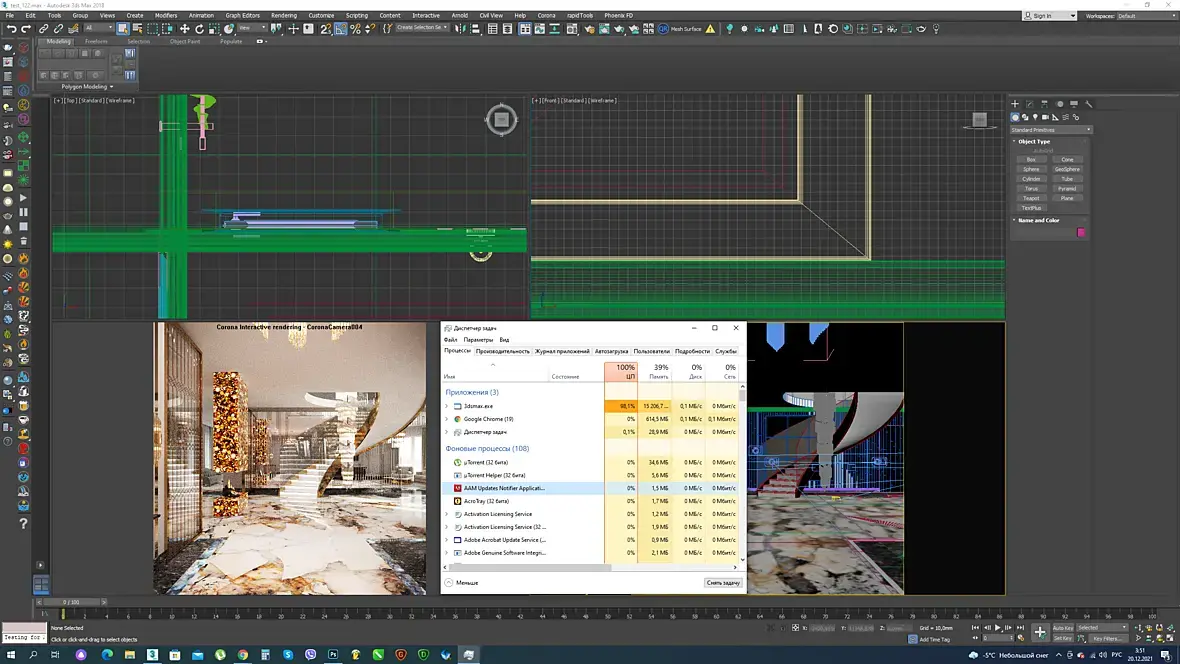
Task: Toggle Set Key mode
Action: click(x=1062, y=638)
